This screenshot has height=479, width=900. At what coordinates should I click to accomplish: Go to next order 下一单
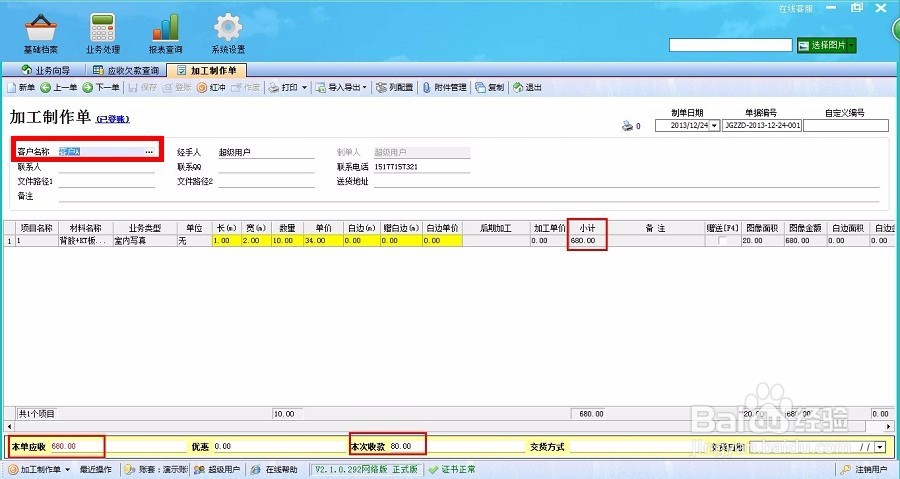click(101, 87)
